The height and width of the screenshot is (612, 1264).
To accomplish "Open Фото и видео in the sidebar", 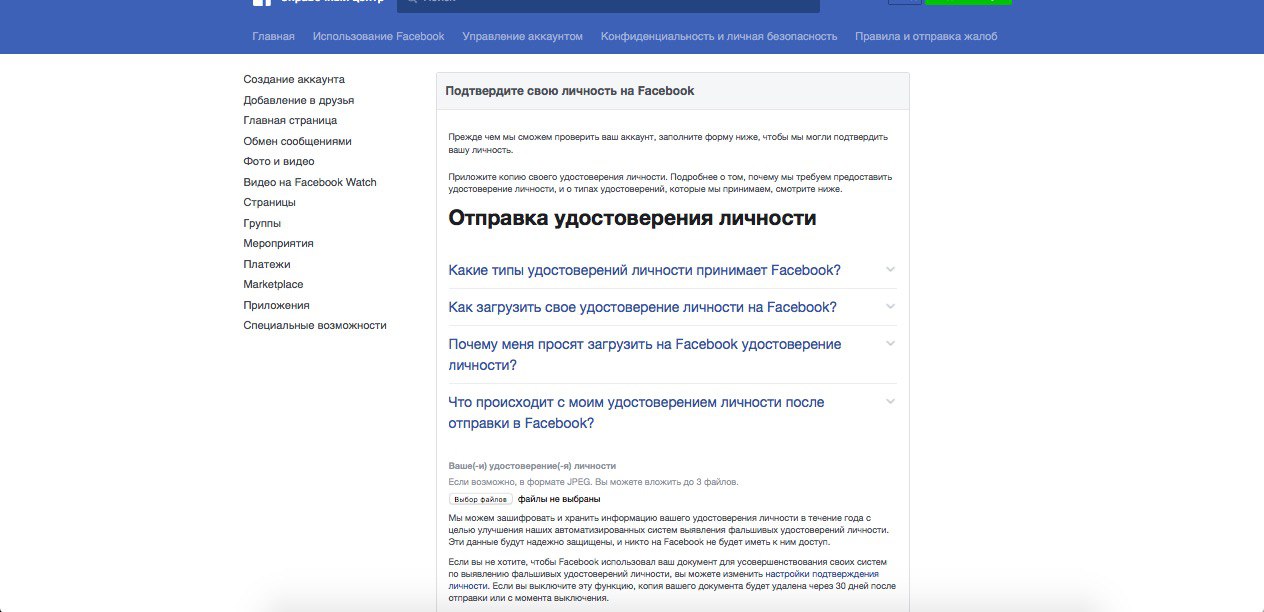I will [279, 161].
